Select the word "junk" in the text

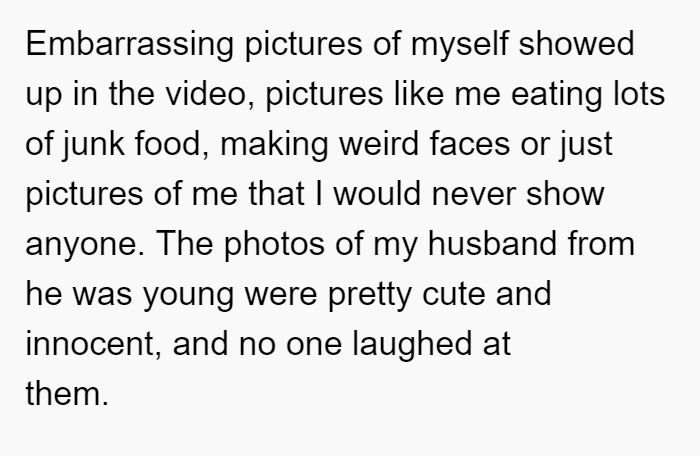point(93,145)
